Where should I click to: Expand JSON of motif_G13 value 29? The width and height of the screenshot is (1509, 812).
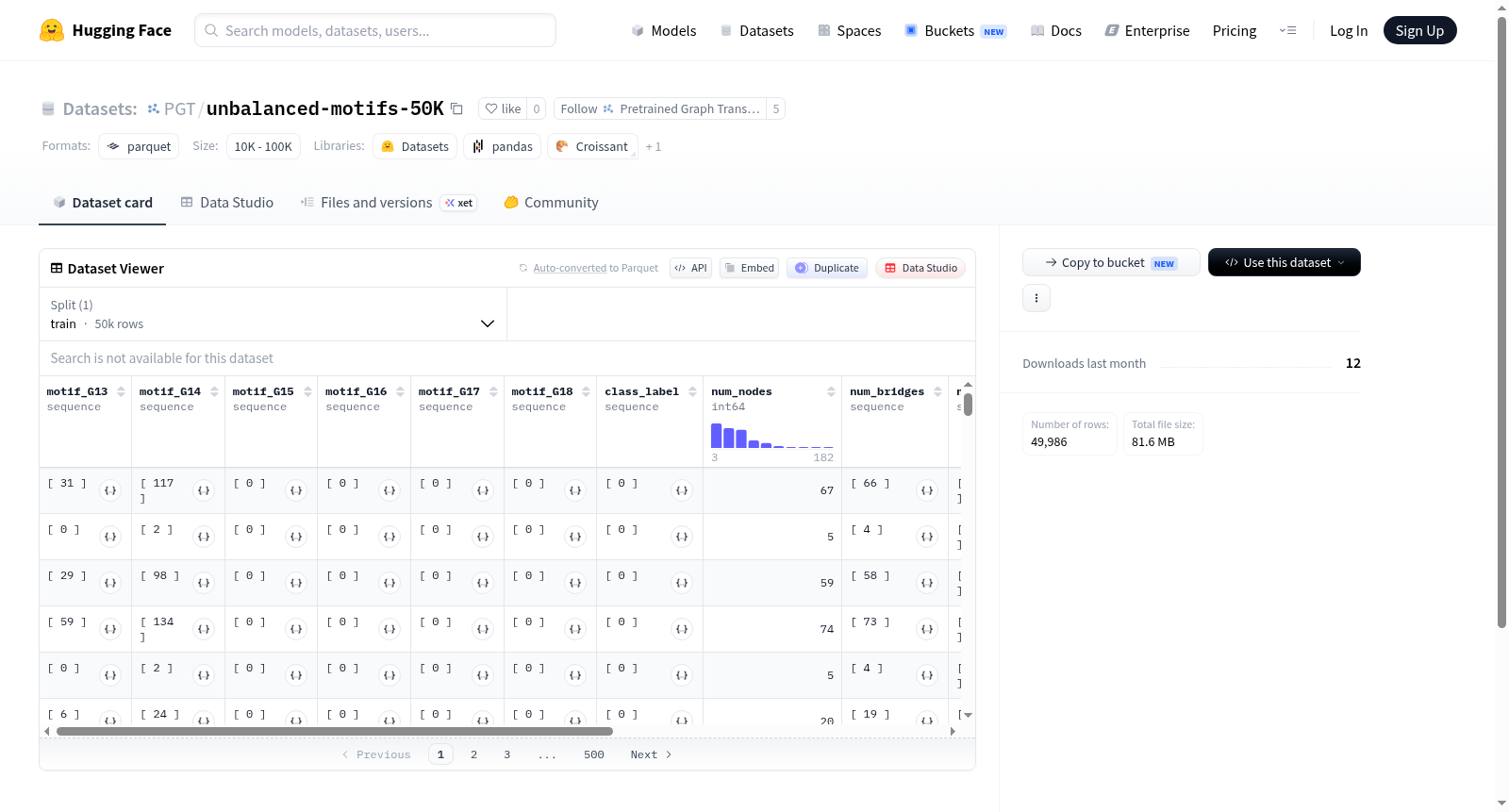pos(110,583)
